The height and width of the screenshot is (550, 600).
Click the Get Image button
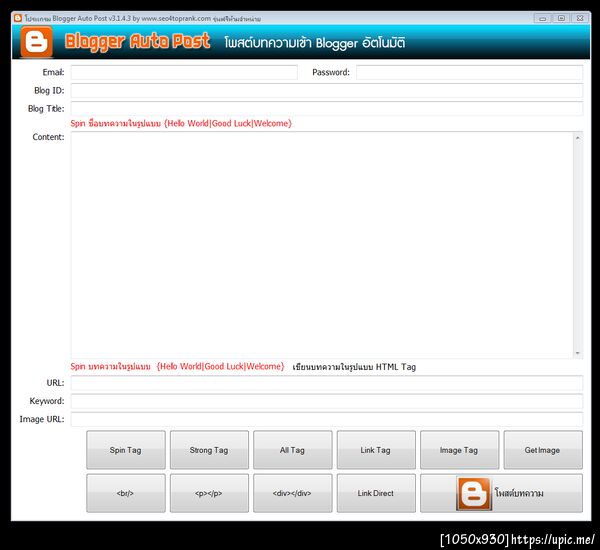(x=543, y=450)
